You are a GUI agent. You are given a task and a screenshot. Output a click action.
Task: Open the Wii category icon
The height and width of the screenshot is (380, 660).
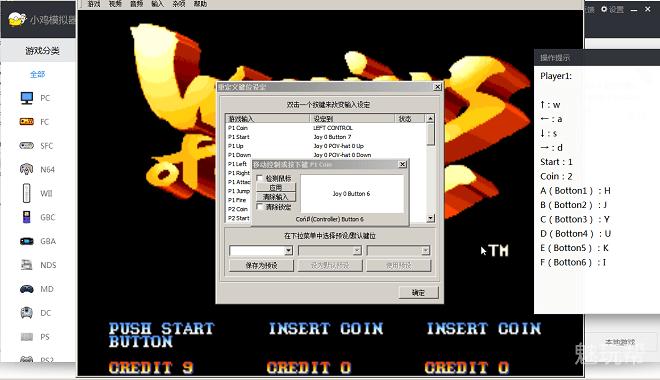pyautogui.click(x=27, y=193)
